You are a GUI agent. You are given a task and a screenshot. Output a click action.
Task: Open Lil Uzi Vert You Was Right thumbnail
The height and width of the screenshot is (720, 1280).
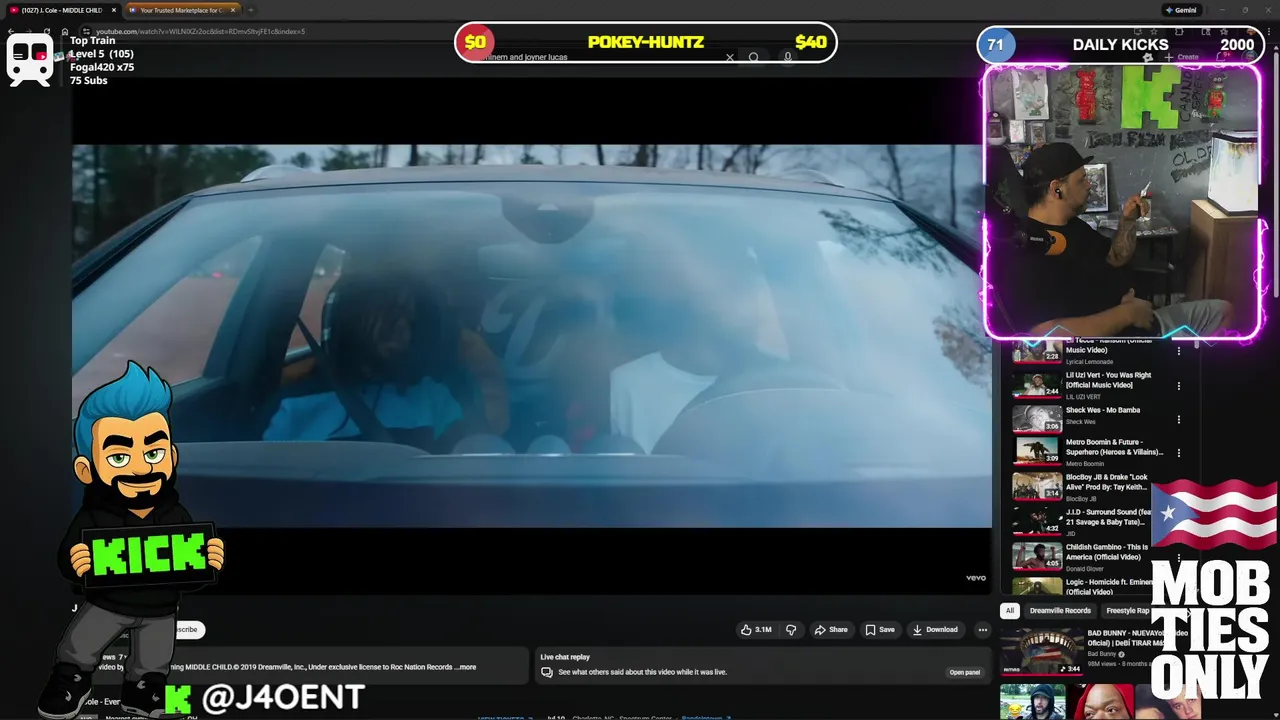click(1037, 385)
